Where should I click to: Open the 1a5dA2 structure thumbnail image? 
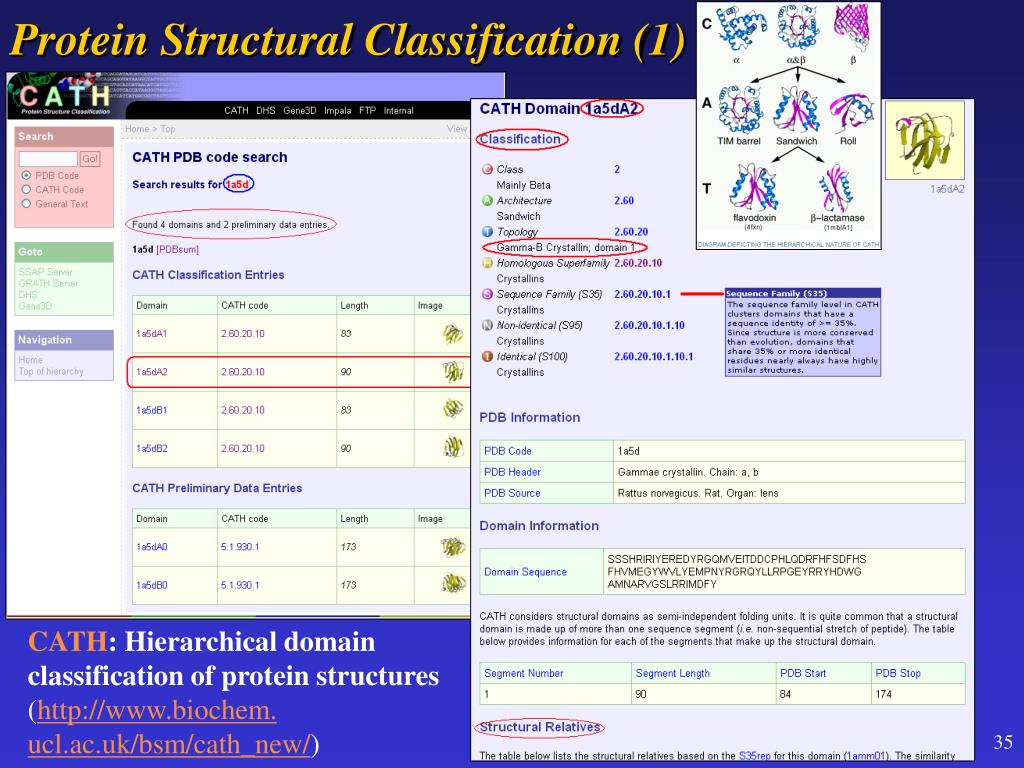pyautogui.click(x=925, y=140)
